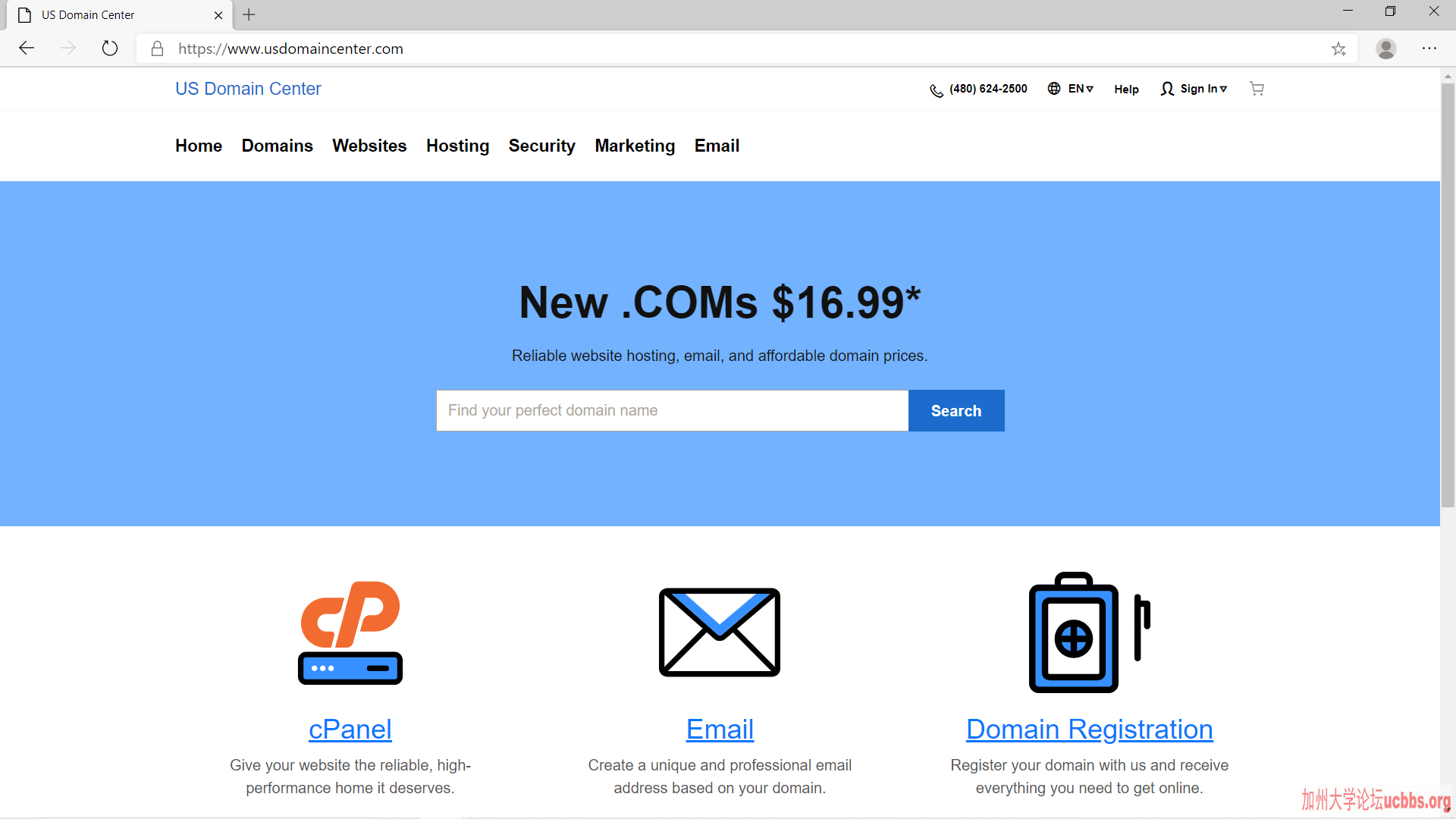Image resolution: width=1456 pixels, height=819 pixels.
Task: Click the phone icon beside (480) 624-2500
Action: (x=937, y=90)
